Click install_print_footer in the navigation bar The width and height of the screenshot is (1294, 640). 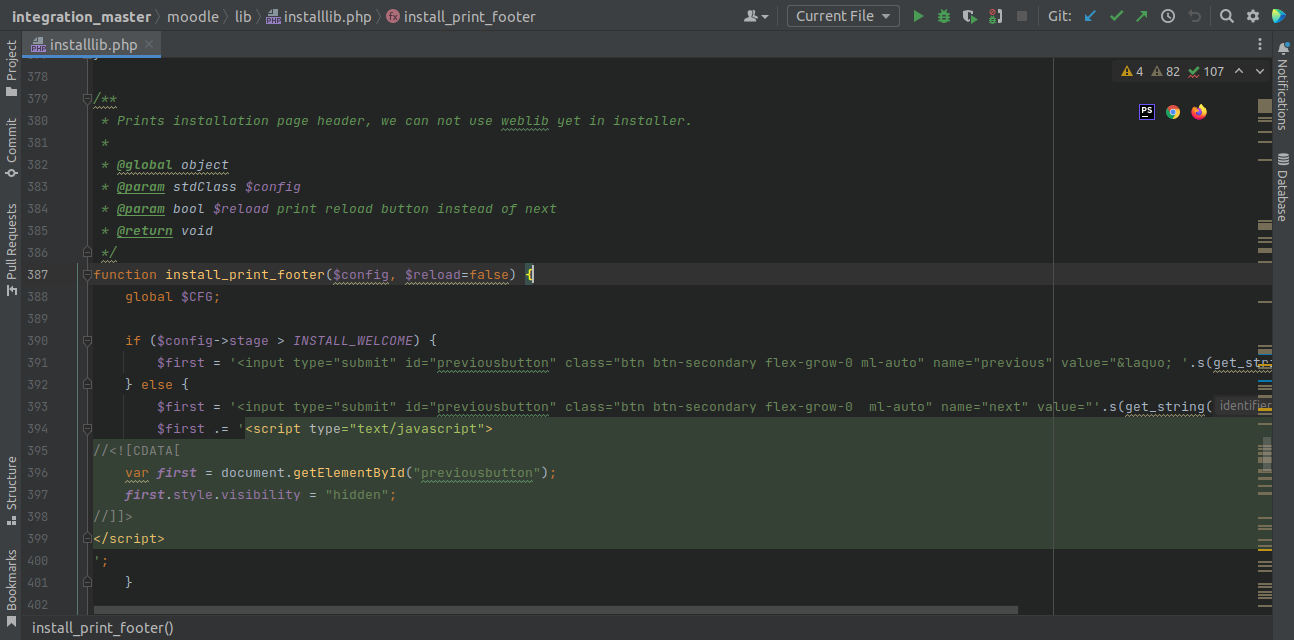pos(460,16)
